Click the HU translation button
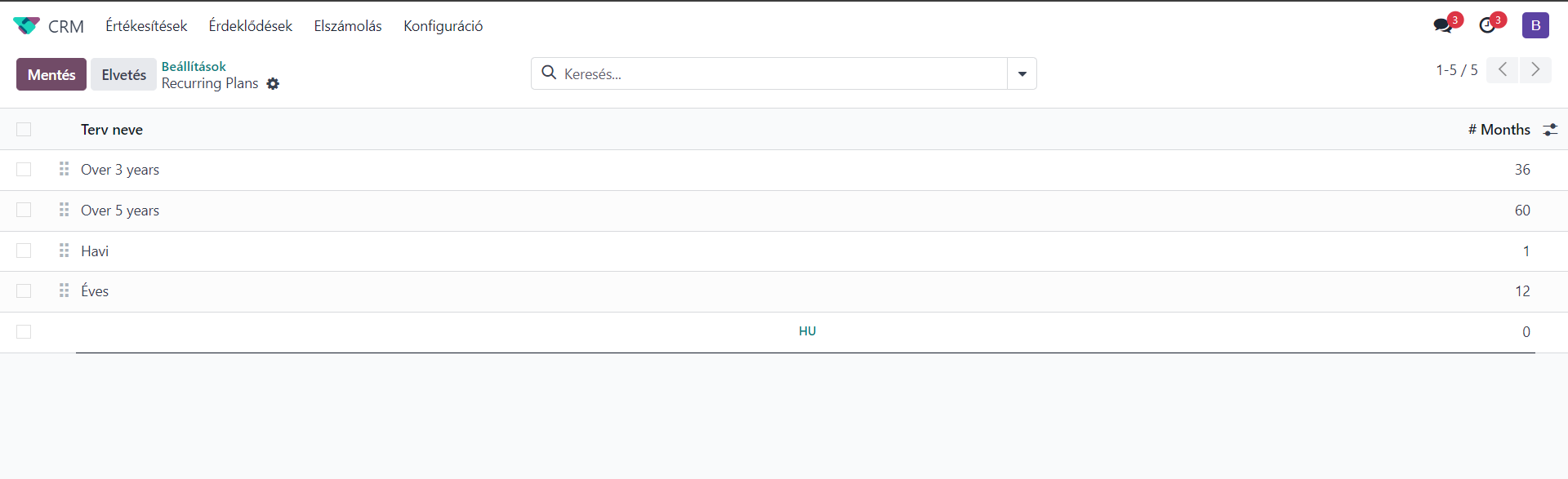This screenshot has width=1568, height=479. click(x=807, y=331)
